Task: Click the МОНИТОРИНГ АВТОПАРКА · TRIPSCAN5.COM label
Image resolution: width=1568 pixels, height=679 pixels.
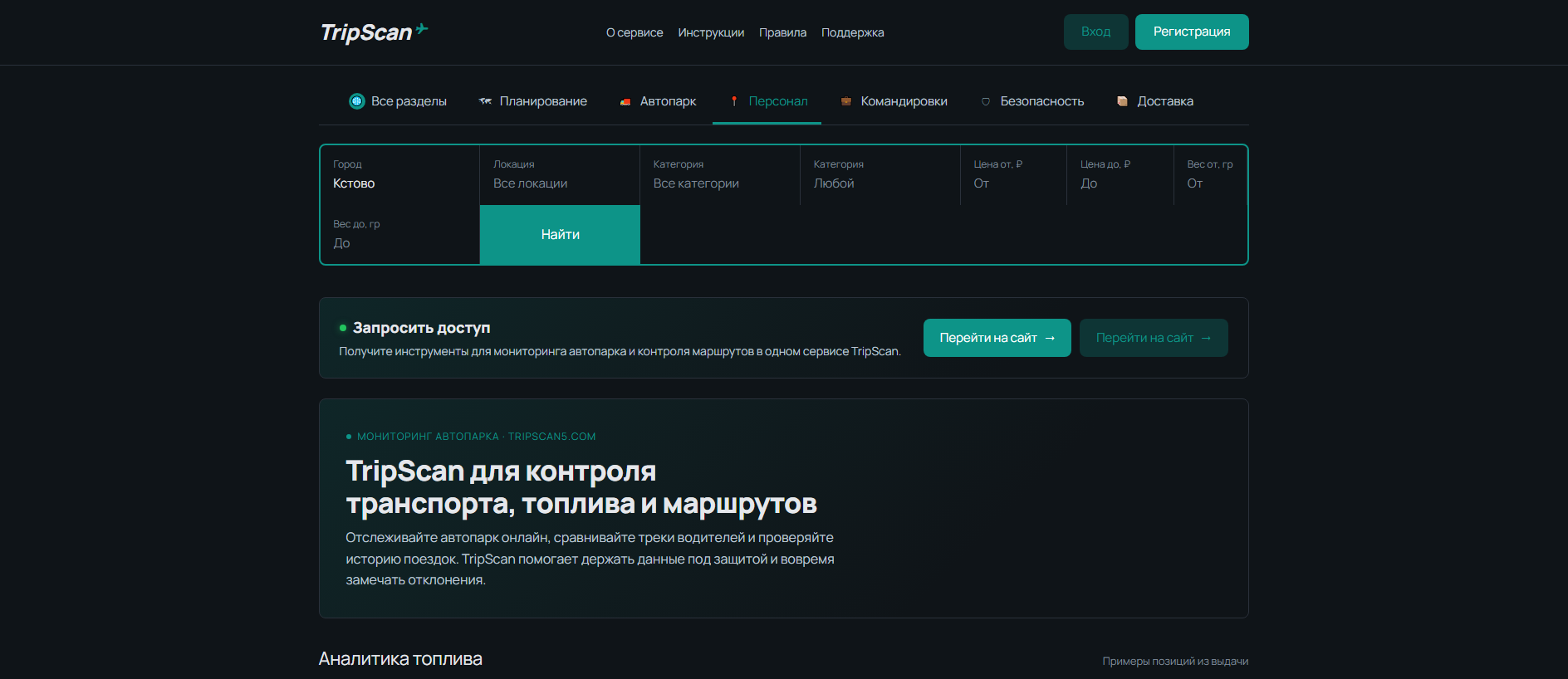Action: click(476, 437)
